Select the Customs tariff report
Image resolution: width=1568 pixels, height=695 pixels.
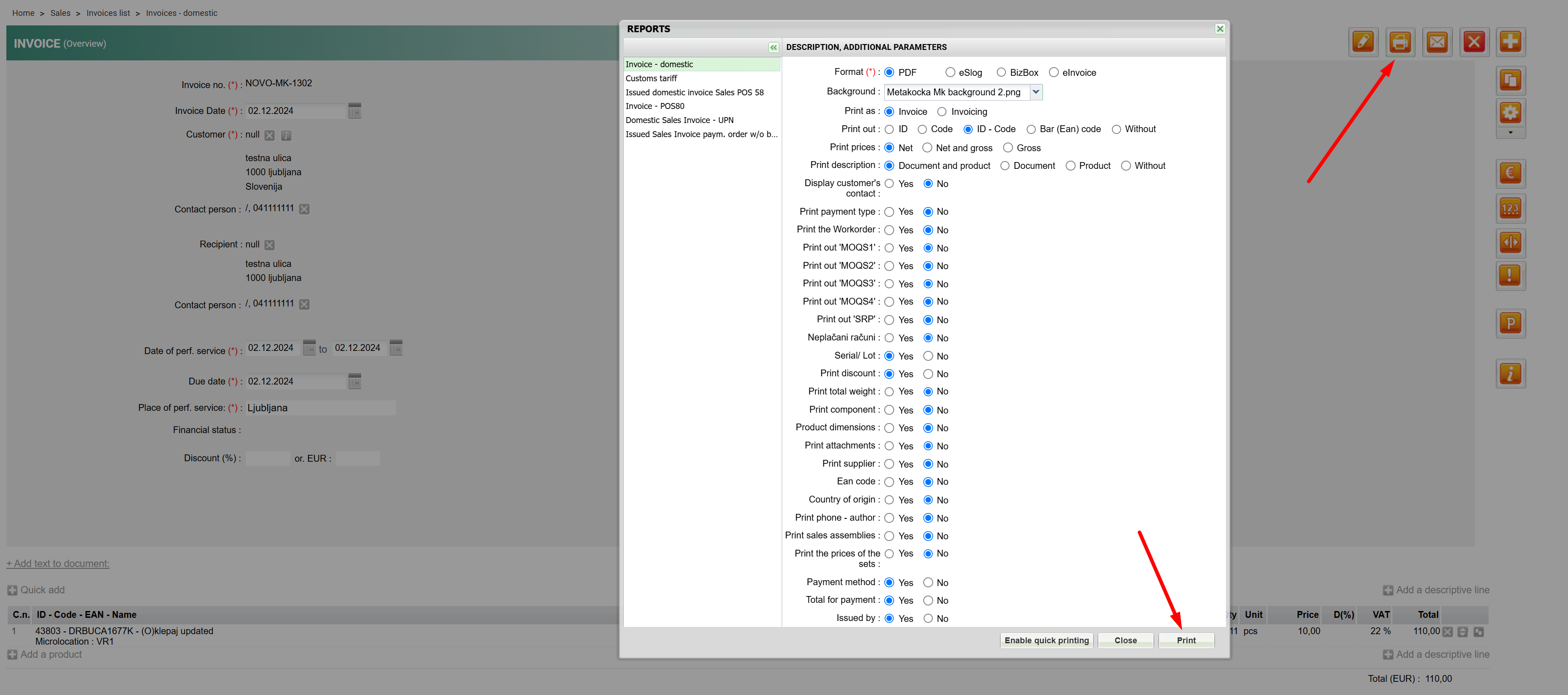point(652,79)
